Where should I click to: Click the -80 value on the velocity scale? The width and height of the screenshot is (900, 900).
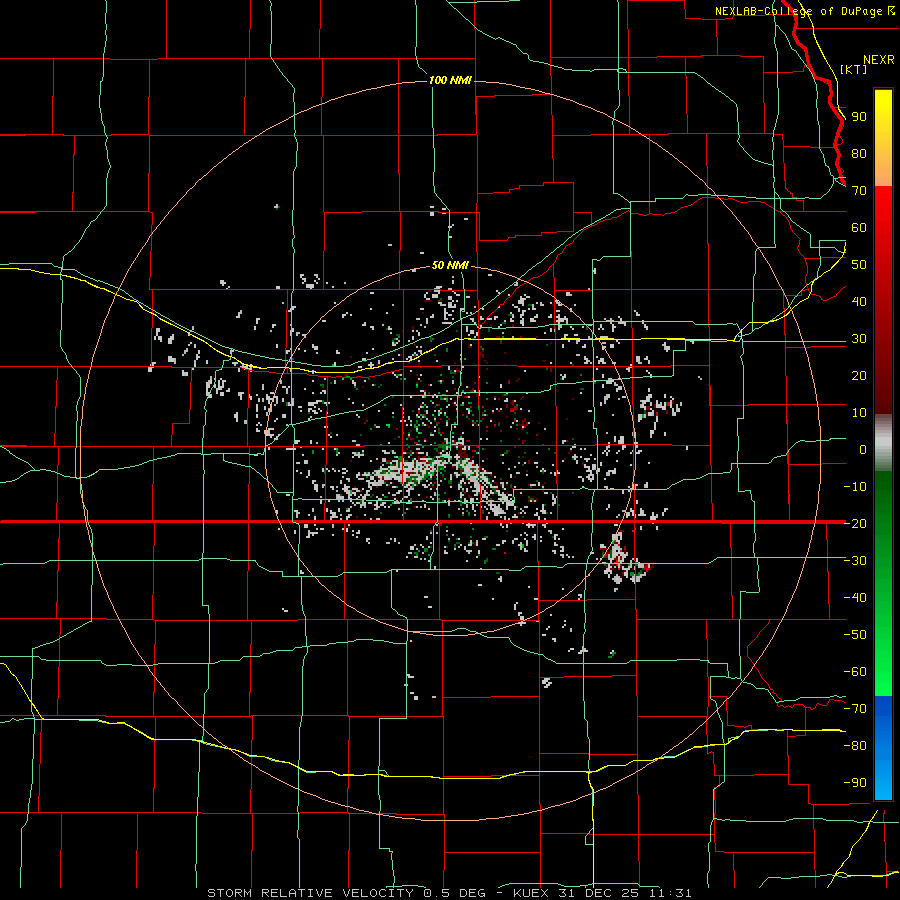[x=855, y=746]
